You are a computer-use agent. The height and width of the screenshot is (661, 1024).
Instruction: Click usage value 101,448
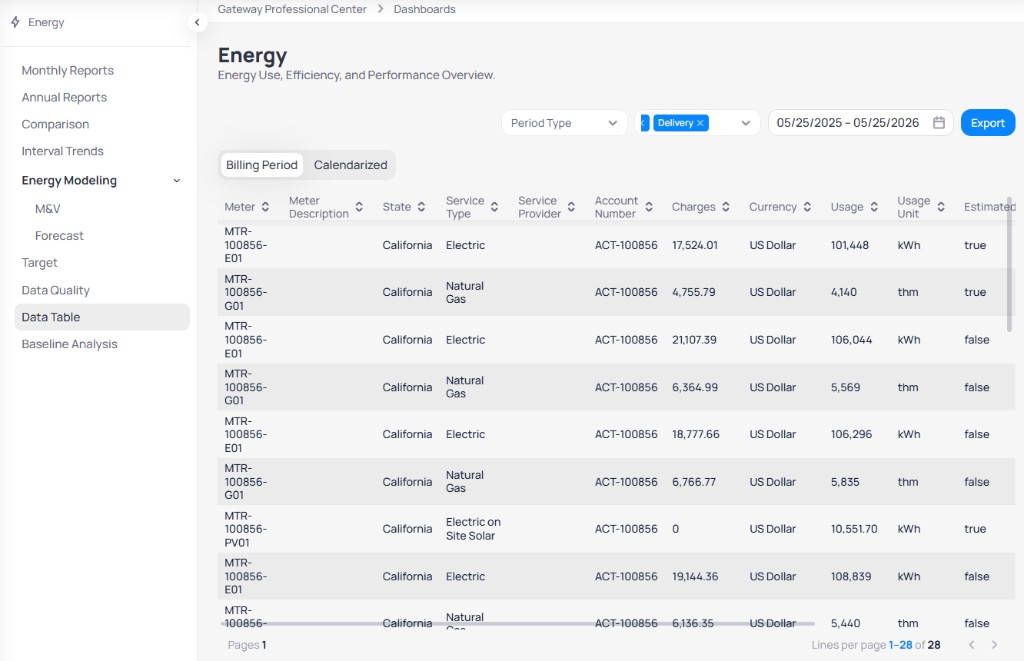850,245
